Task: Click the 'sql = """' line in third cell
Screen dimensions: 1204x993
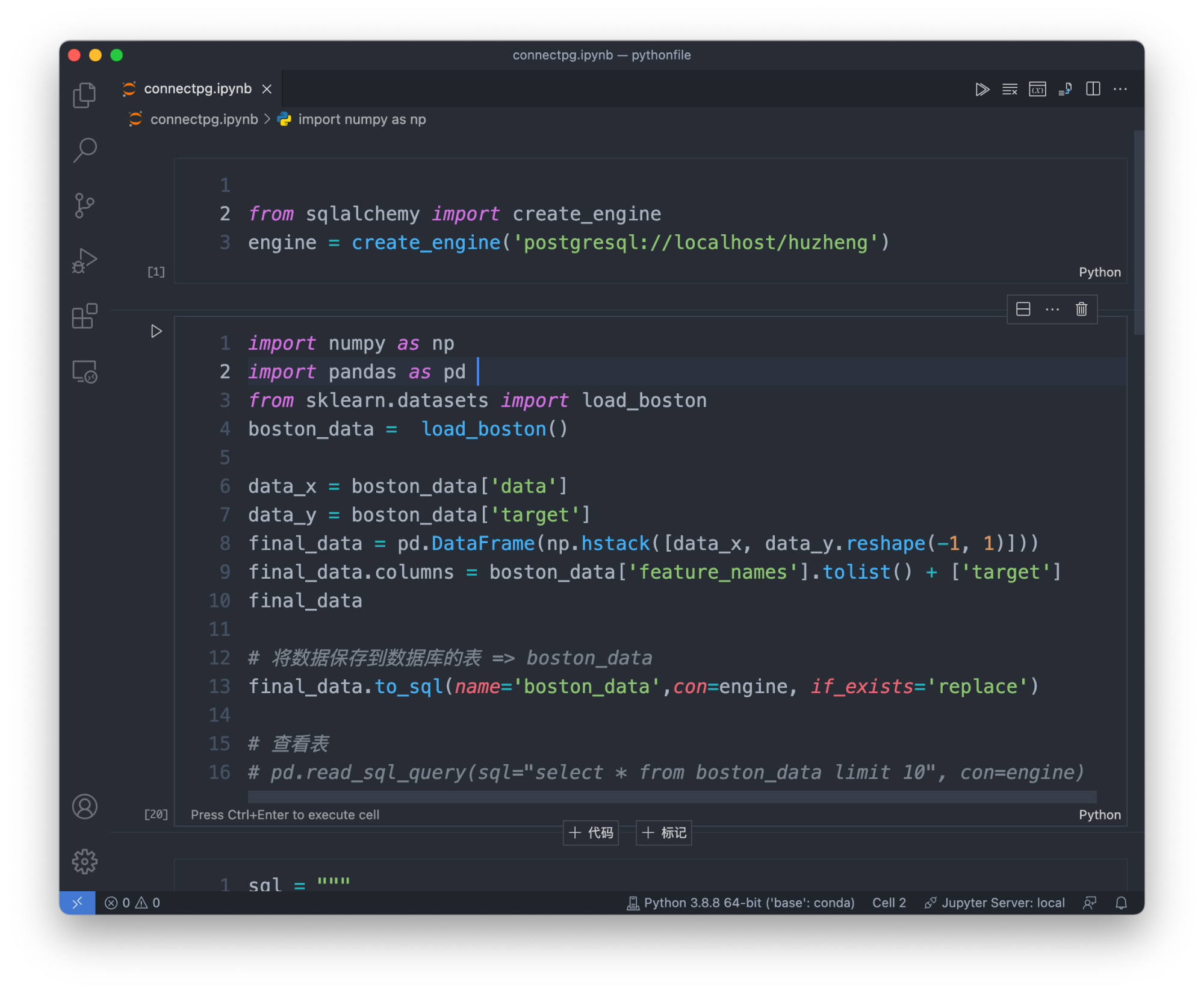Action: (x=299, y=885)
